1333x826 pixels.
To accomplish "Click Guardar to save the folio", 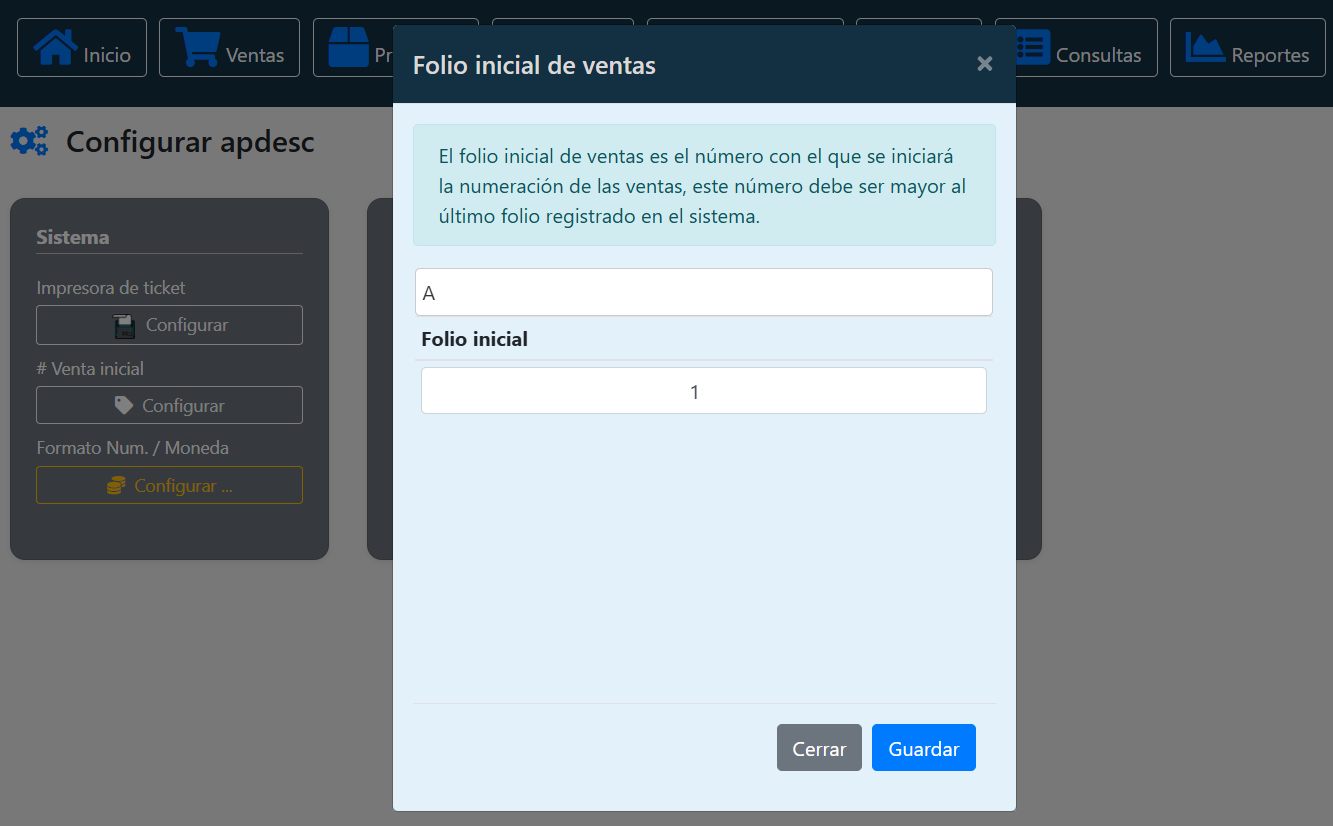I will tap(922, 747).
